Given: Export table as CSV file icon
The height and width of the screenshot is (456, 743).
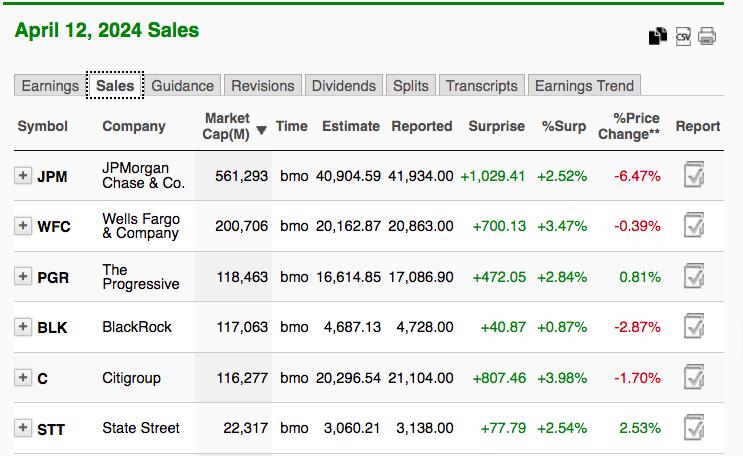Looking at the screenshot, I should (683, 36).
